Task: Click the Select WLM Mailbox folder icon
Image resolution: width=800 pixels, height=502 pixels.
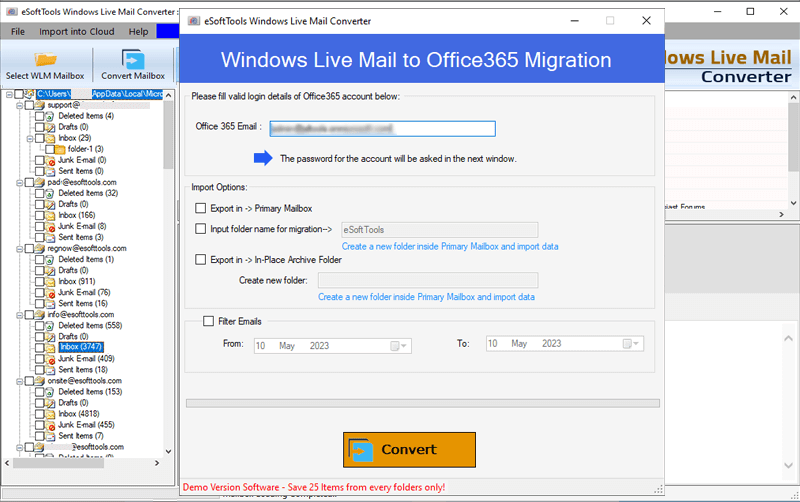Action: (x=45, y=59)
